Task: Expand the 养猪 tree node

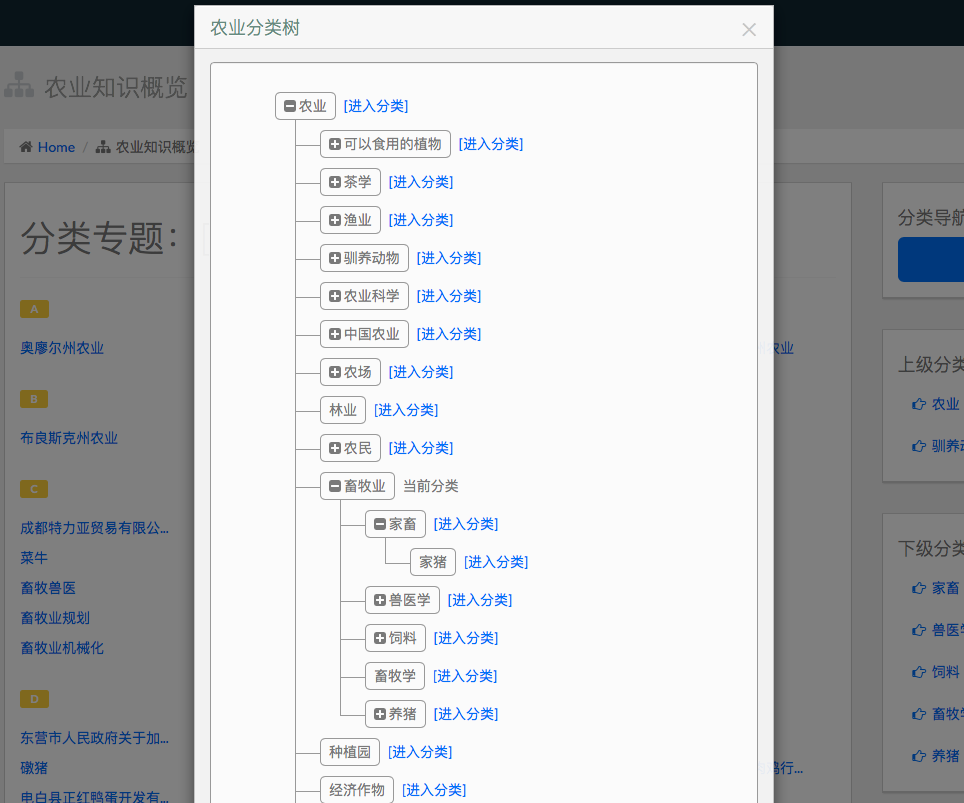Action: [x=380, y=714]
